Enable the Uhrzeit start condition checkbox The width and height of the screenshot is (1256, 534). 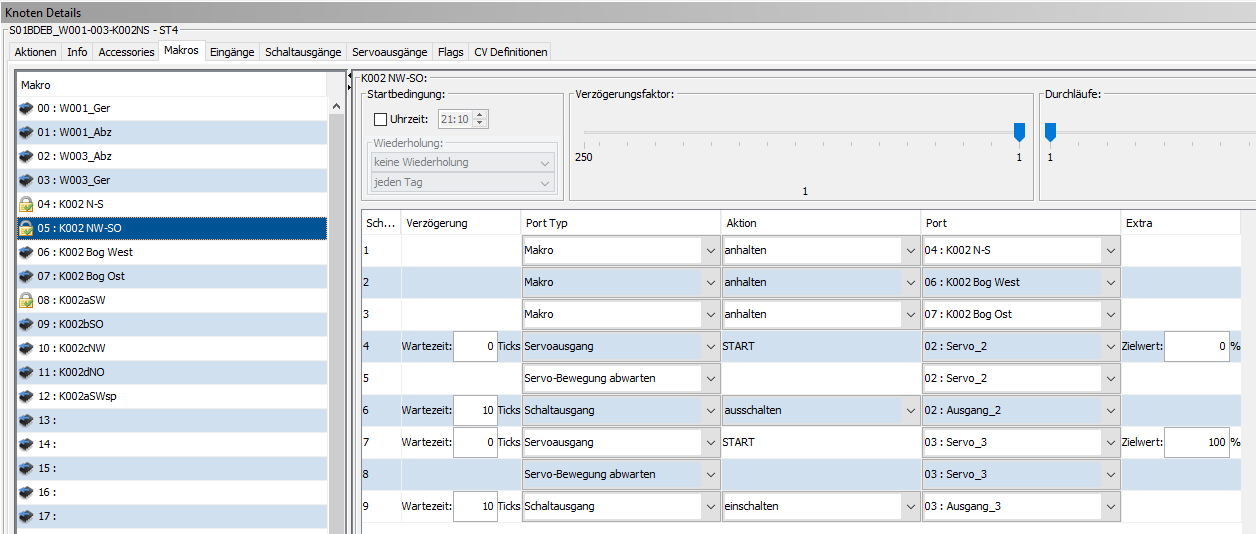point(380,119)
